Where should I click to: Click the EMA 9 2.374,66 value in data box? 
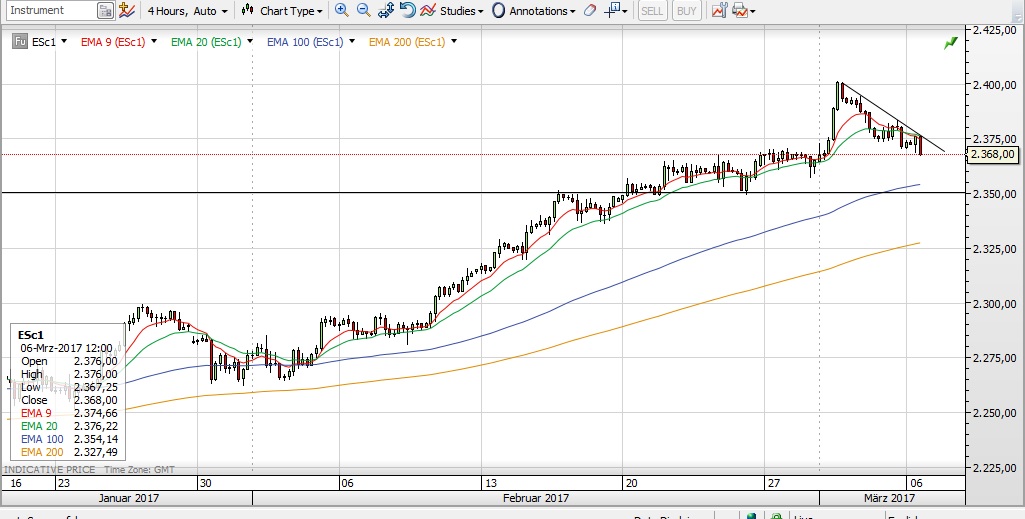[x=95, y=414]
